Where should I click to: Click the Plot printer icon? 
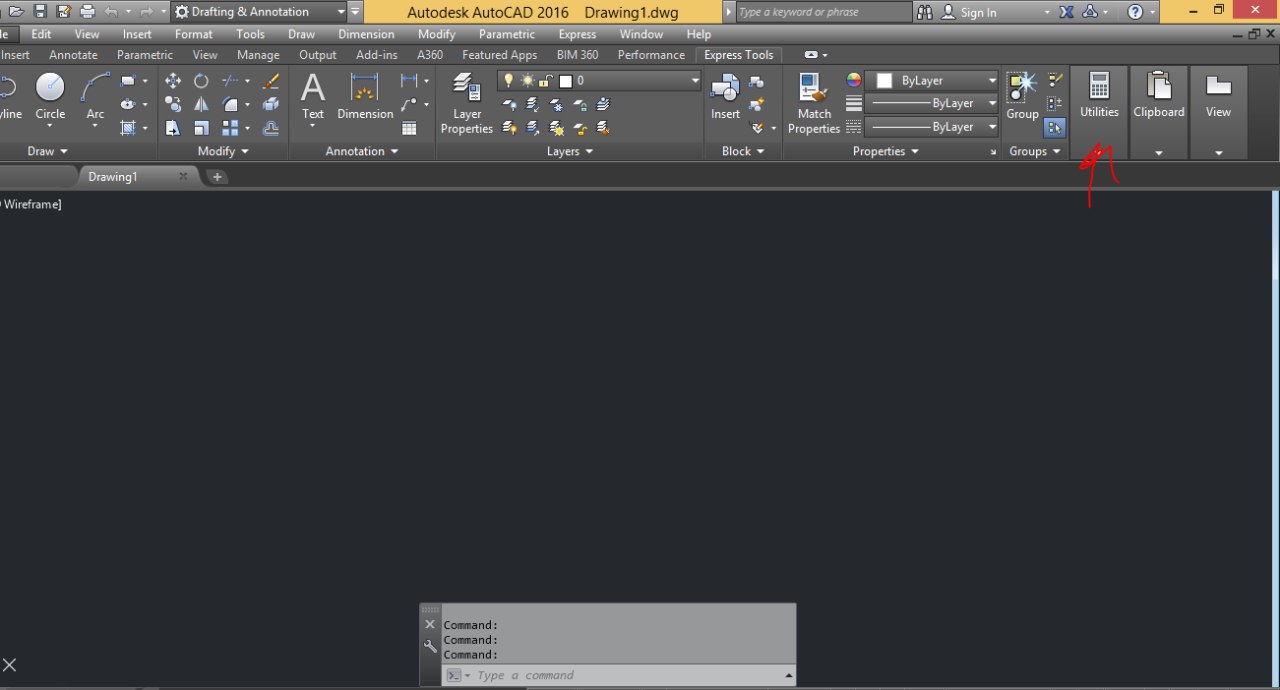(87, 12)
